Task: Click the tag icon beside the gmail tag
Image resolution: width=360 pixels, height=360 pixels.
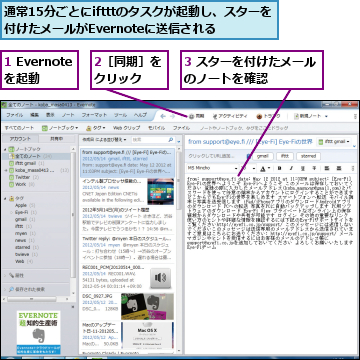Action: [250, 156]
